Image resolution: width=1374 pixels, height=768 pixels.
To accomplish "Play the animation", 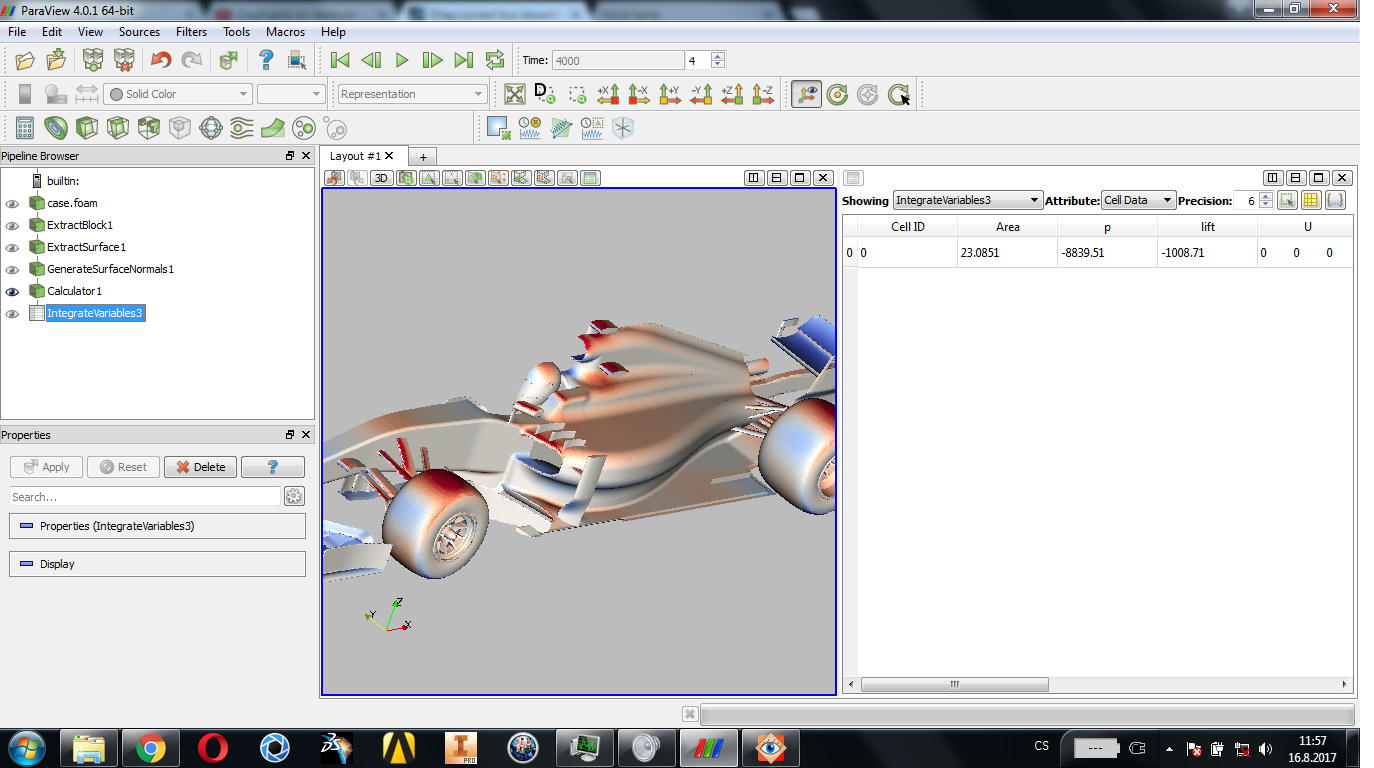I will point(402,60).
